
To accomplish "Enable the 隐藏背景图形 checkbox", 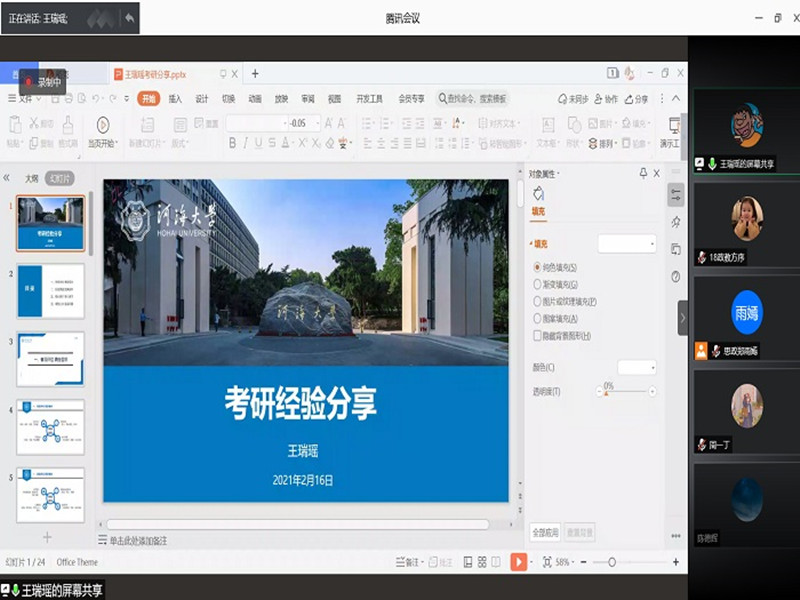I will (x=538, y=336).
